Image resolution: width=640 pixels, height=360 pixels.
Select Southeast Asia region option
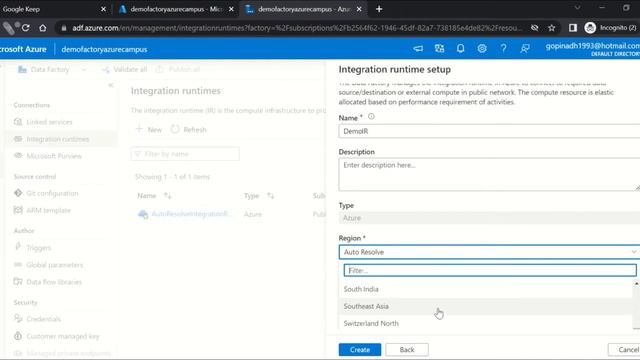coord(486,306)
